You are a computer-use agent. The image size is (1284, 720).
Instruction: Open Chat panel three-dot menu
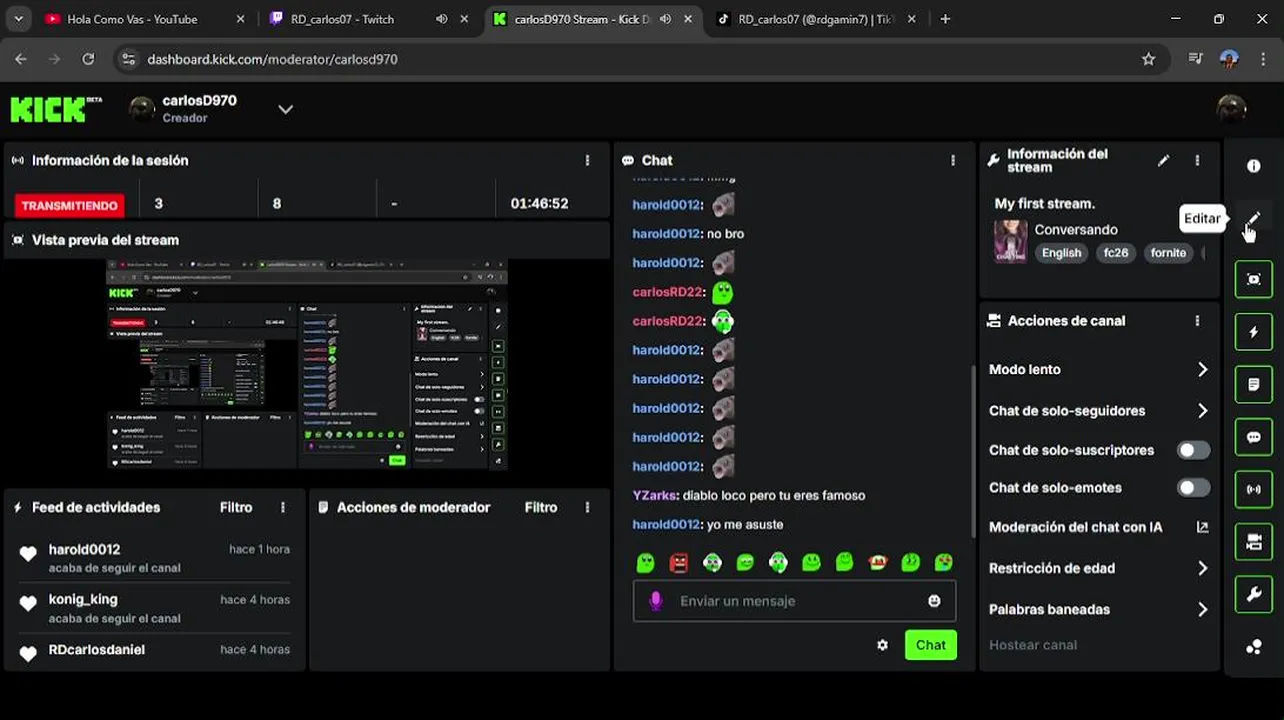[x=953, y=160]
